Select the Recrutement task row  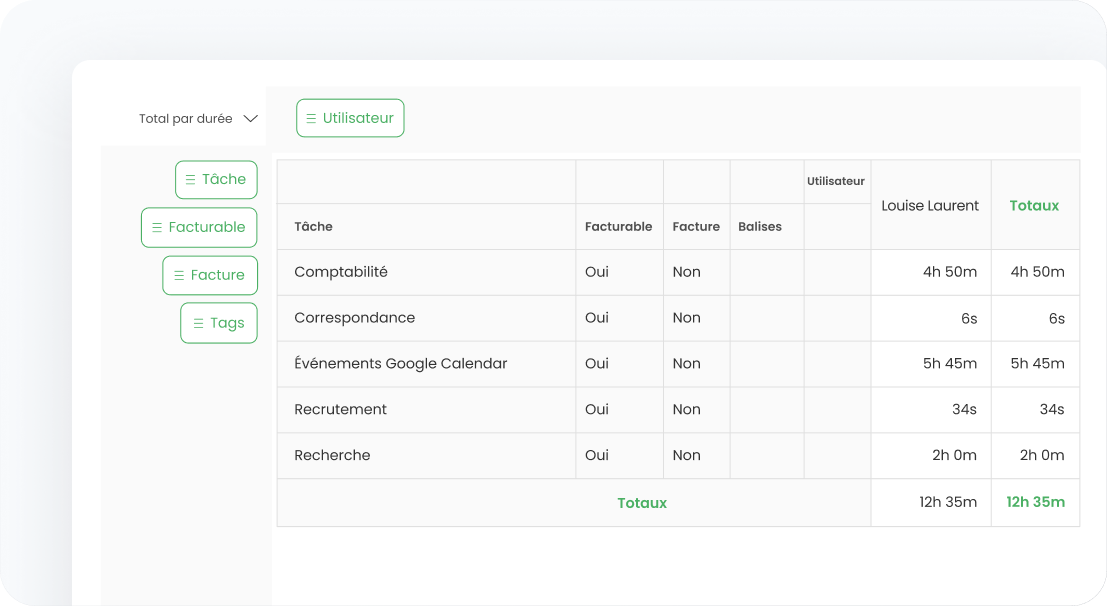coord(678,410)
